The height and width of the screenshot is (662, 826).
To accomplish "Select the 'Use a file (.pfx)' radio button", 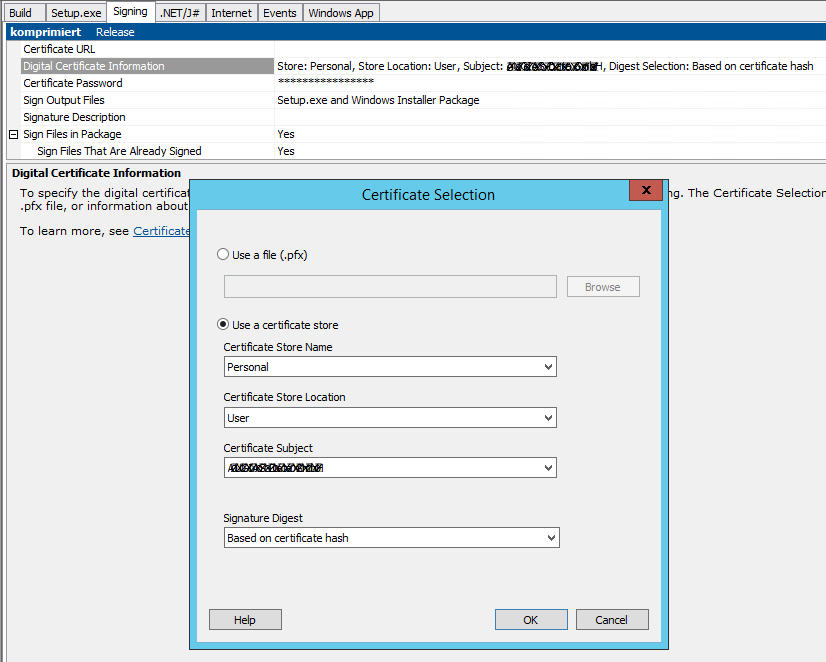I will click(223, 255).
